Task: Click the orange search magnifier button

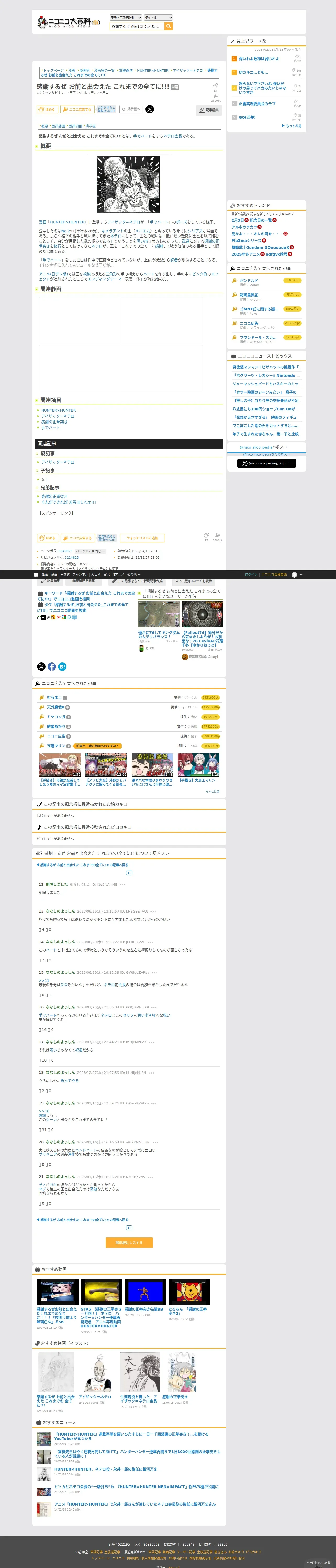Action: point(168,26)
